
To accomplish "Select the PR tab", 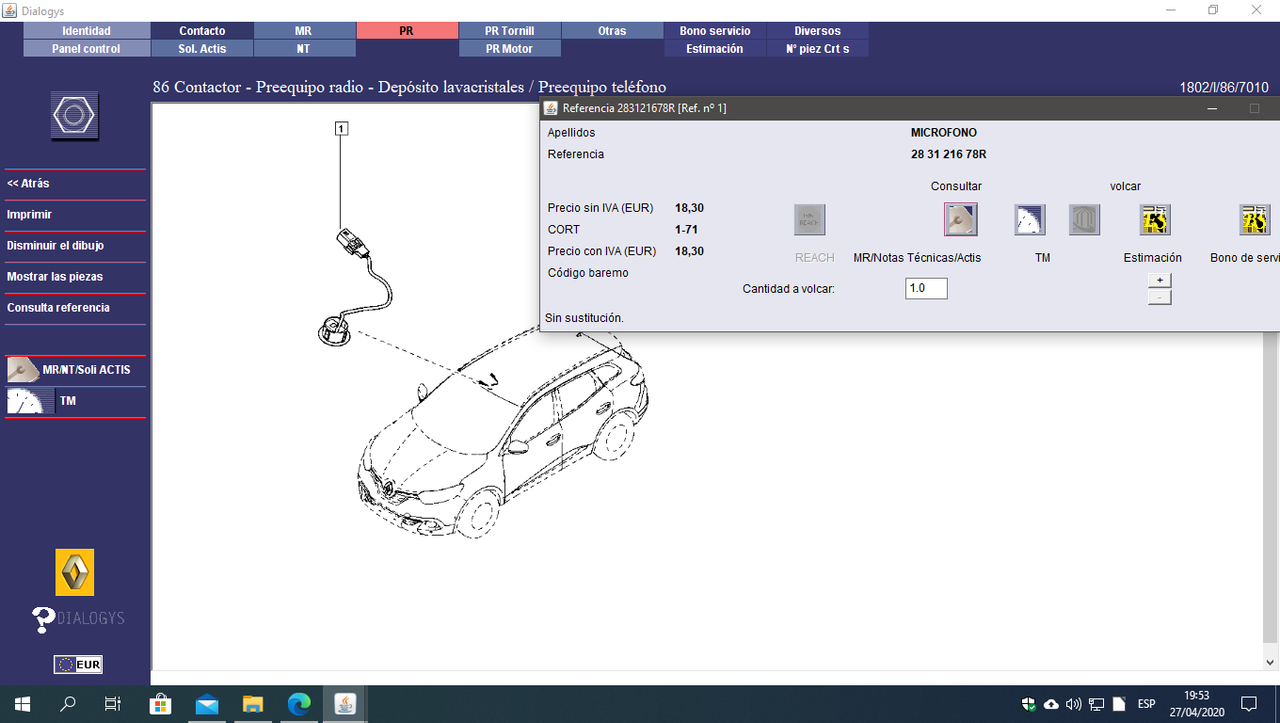I will click(x=406, y=31).
